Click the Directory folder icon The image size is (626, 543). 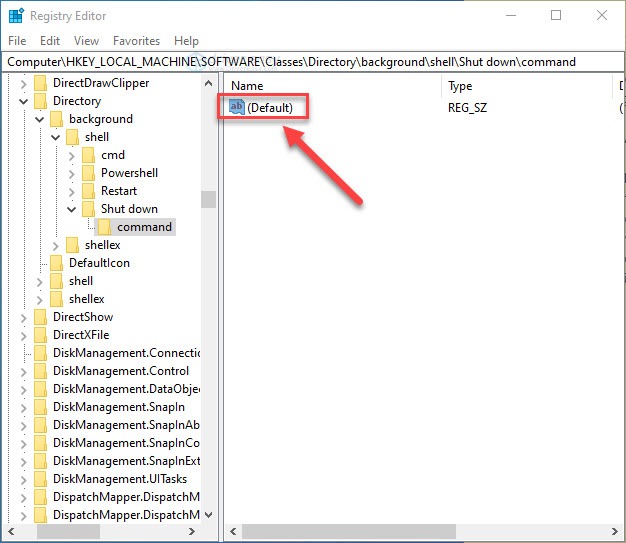coord(41,101)
